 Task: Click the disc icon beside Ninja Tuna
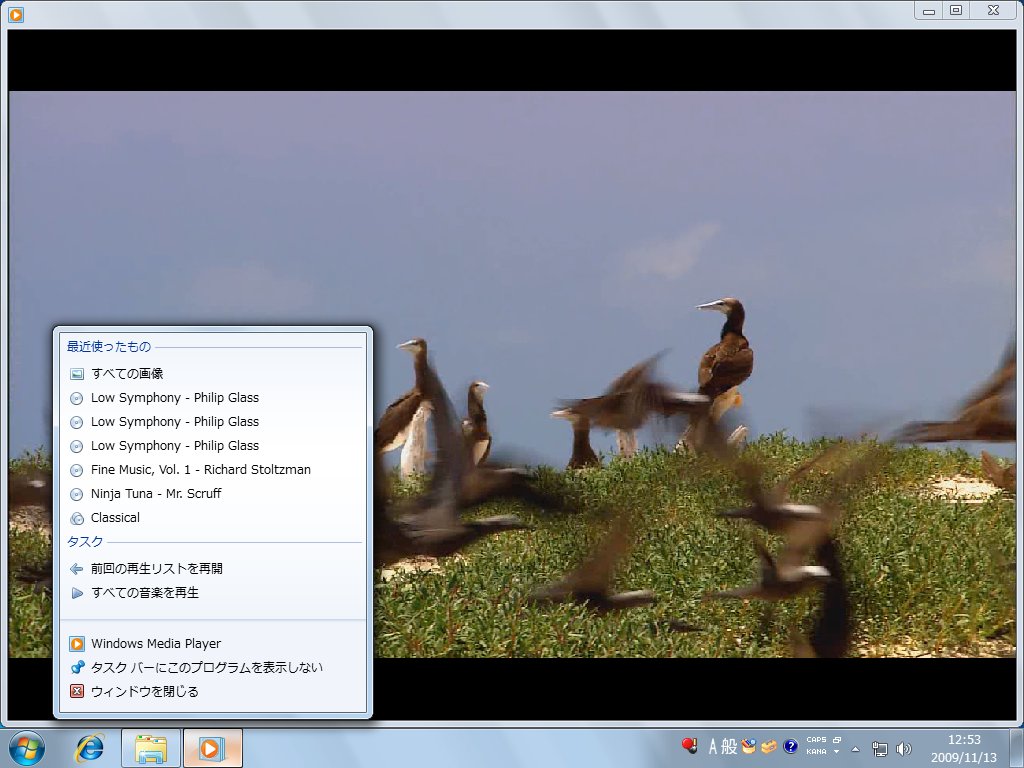coord(77,494)
